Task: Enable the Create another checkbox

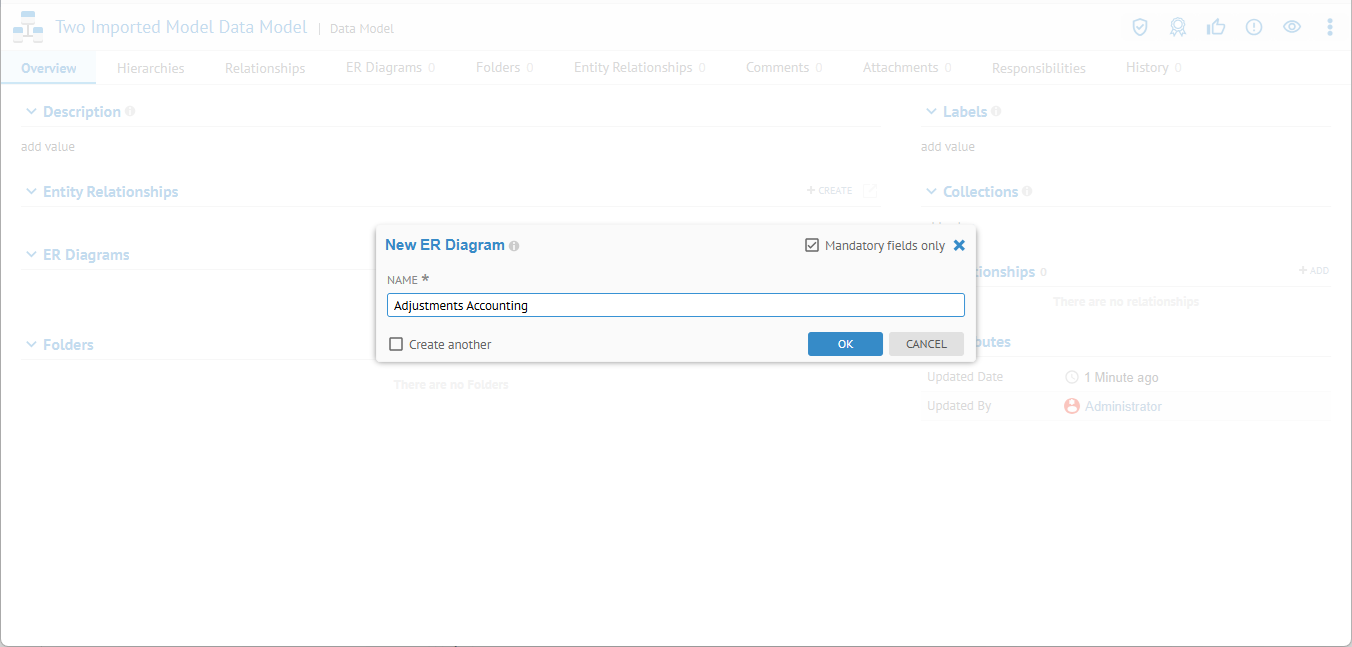Action: (396, 344)
